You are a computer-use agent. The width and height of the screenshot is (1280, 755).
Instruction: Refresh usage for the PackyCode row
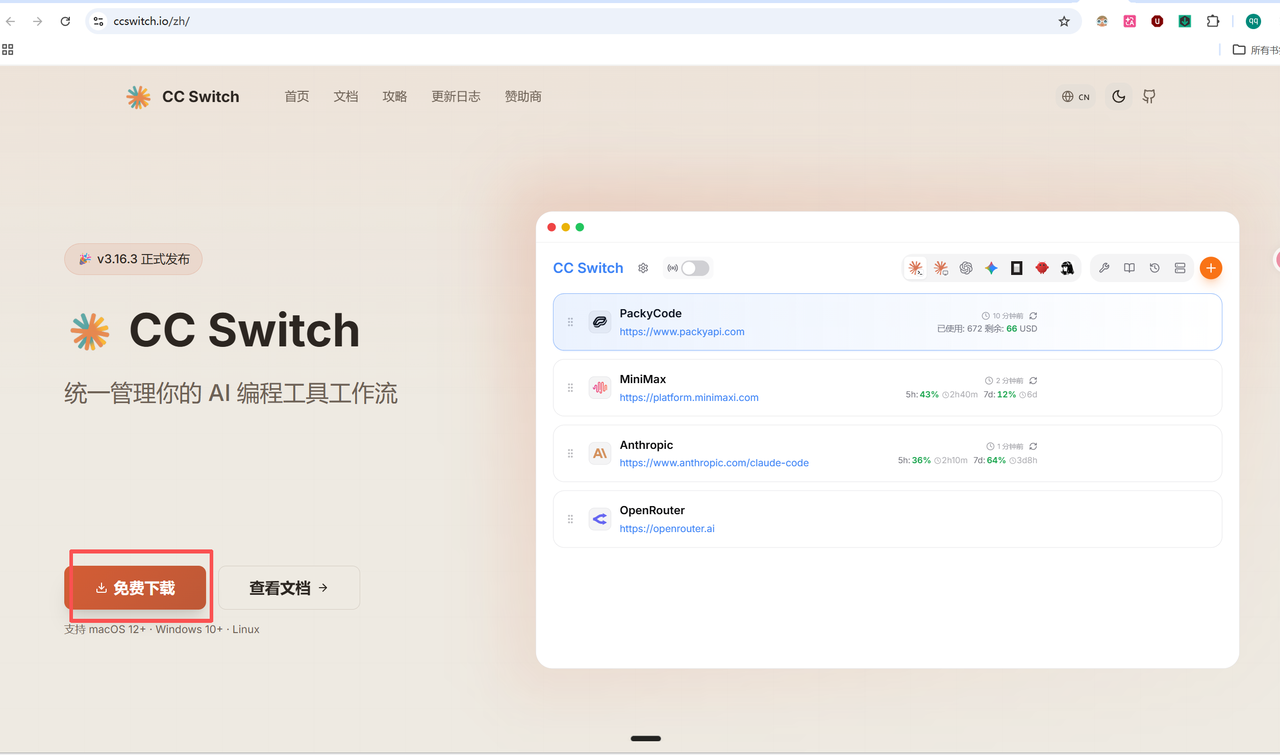click(1033, 315)
